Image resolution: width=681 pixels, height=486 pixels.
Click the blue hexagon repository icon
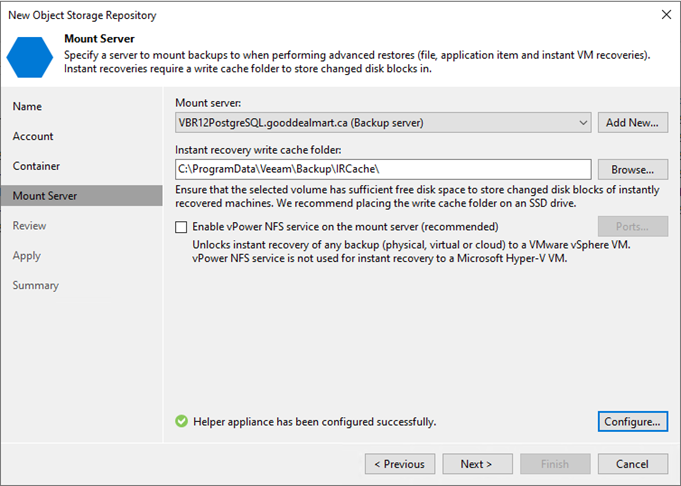point(30,57)
